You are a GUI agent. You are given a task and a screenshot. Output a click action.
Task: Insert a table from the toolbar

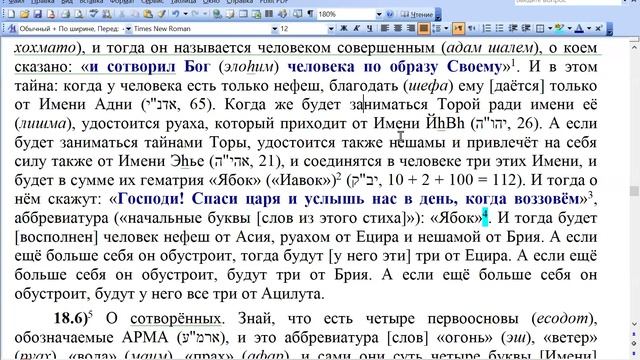[x=243, y=14]
